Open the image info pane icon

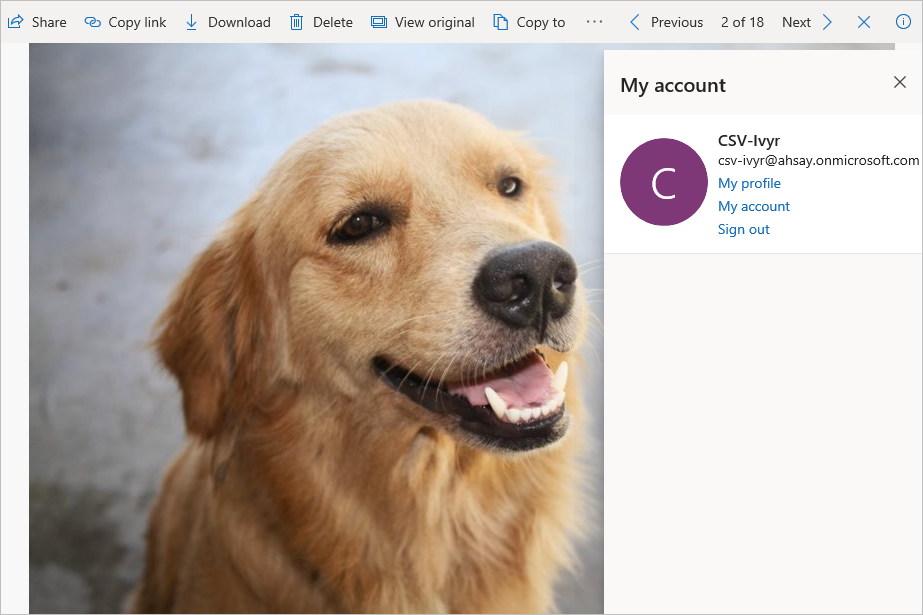coord(903,22)
